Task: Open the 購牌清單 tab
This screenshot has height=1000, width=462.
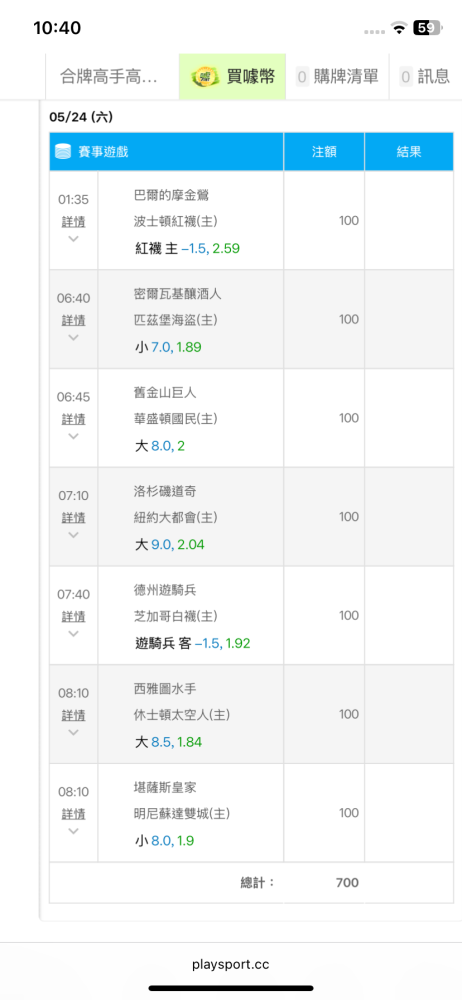Action: (338, 77)
